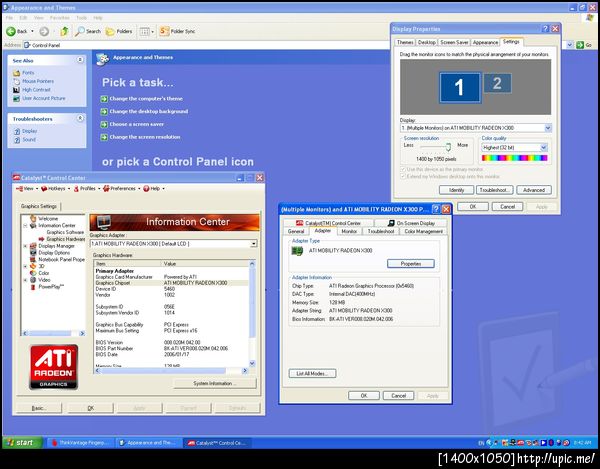Viewport: 600px width, 469px height.
Task: Expand the 3D tree node
Action: [x=26, y=266]
